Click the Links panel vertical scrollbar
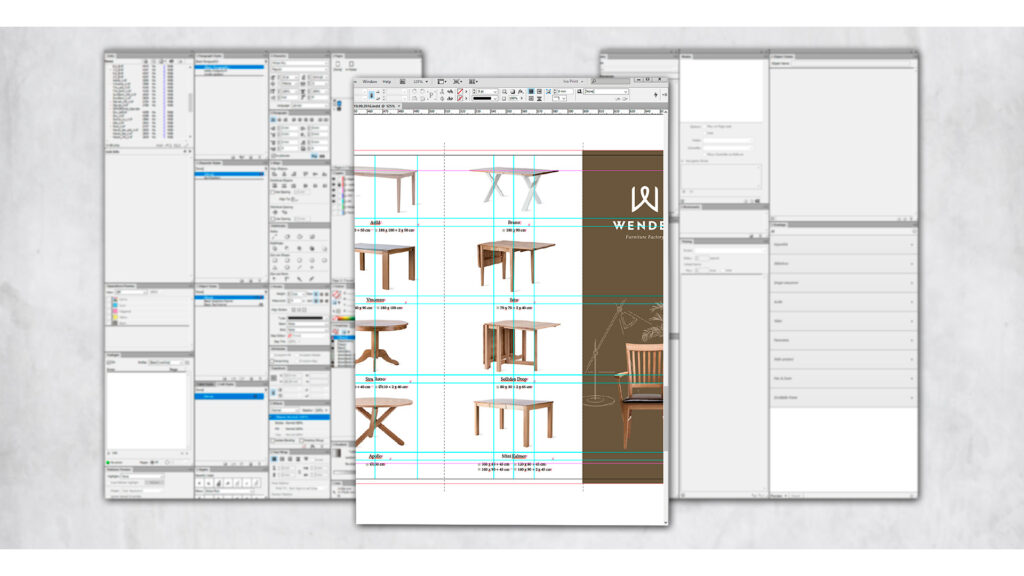 (191, 101)
